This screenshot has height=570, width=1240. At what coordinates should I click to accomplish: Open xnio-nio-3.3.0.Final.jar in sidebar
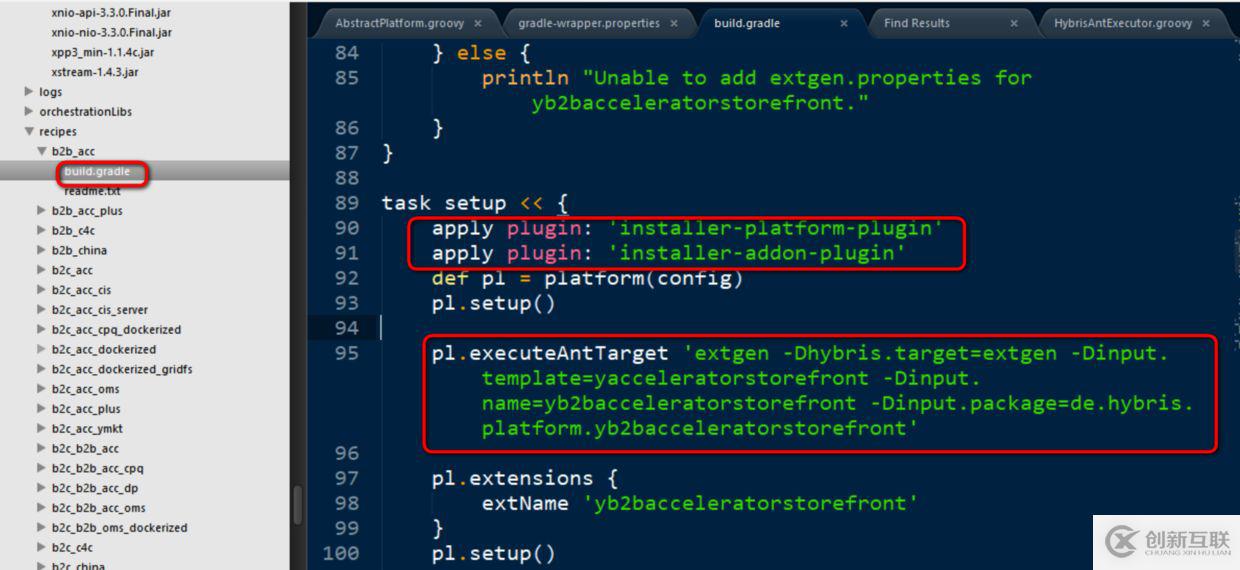pyautogui.click(x=111, y=33)
